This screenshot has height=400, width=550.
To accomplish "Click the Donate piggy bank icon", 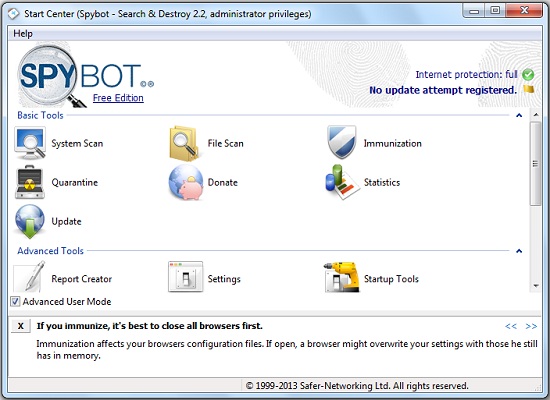I will [x=186, y=182].
